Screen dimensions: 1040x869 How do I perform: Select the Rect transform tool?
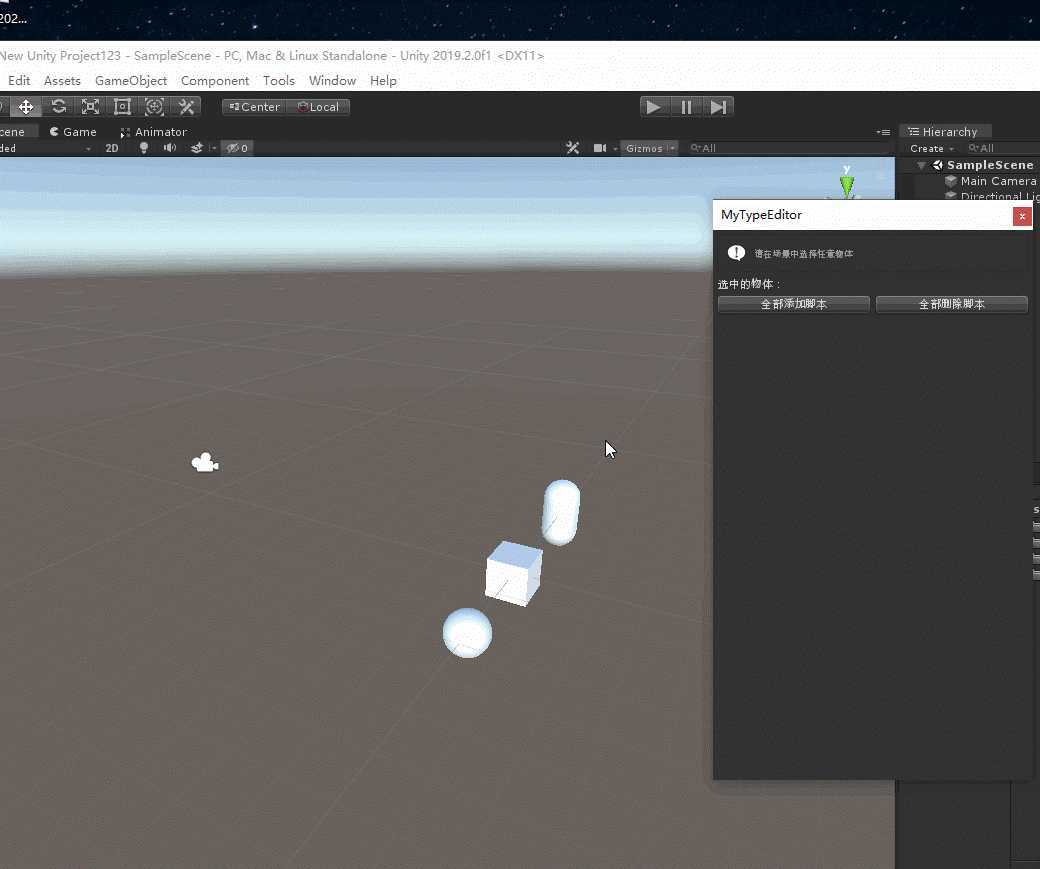pyautogui.click(x=122, y=107)
